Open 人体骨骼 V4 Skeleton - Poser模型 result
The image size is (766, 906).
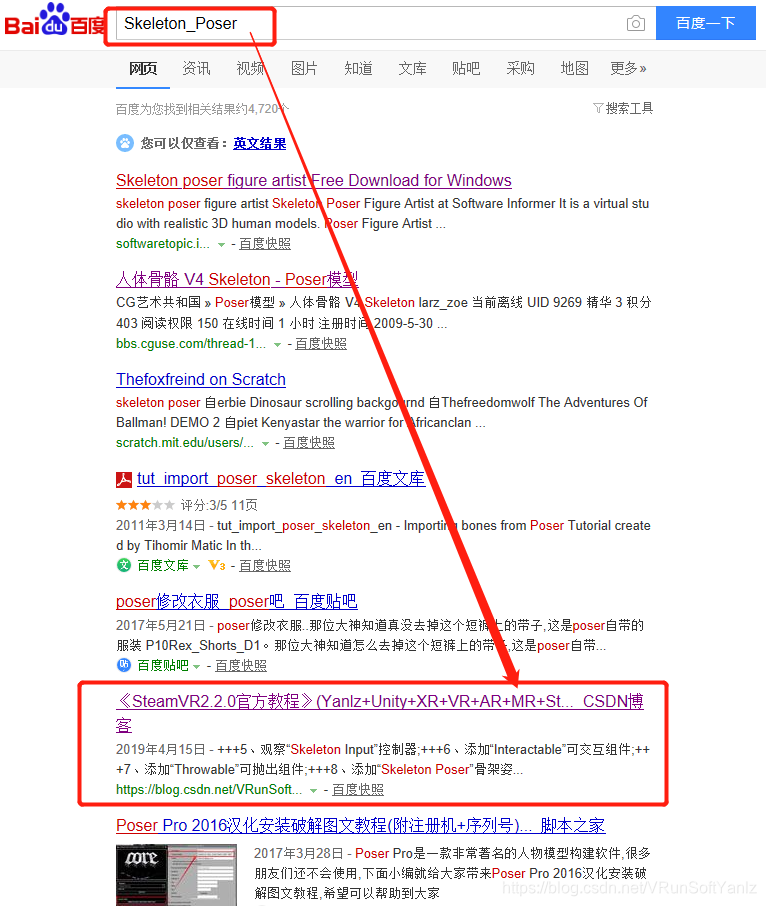coord(237,280)
